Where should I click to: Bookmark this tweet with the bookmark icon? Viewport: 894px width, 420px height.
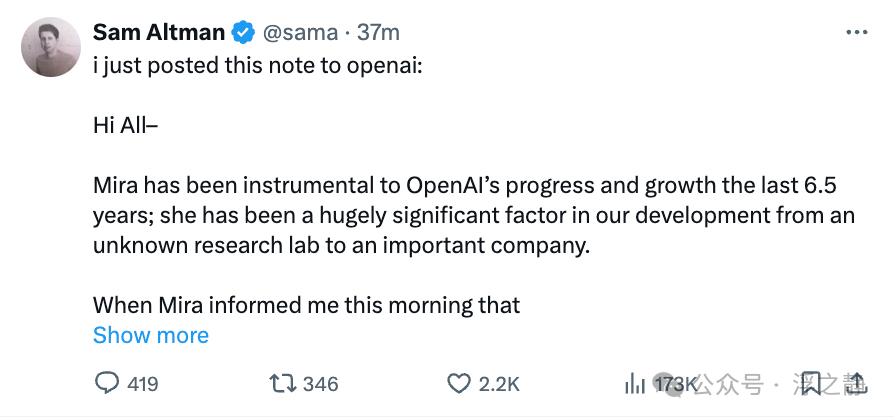point(811,382)
